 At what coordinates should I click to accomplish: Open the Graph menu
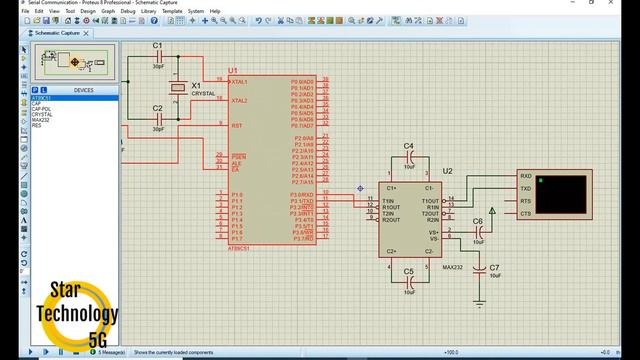pyautogui.click(x=108, y=11)
